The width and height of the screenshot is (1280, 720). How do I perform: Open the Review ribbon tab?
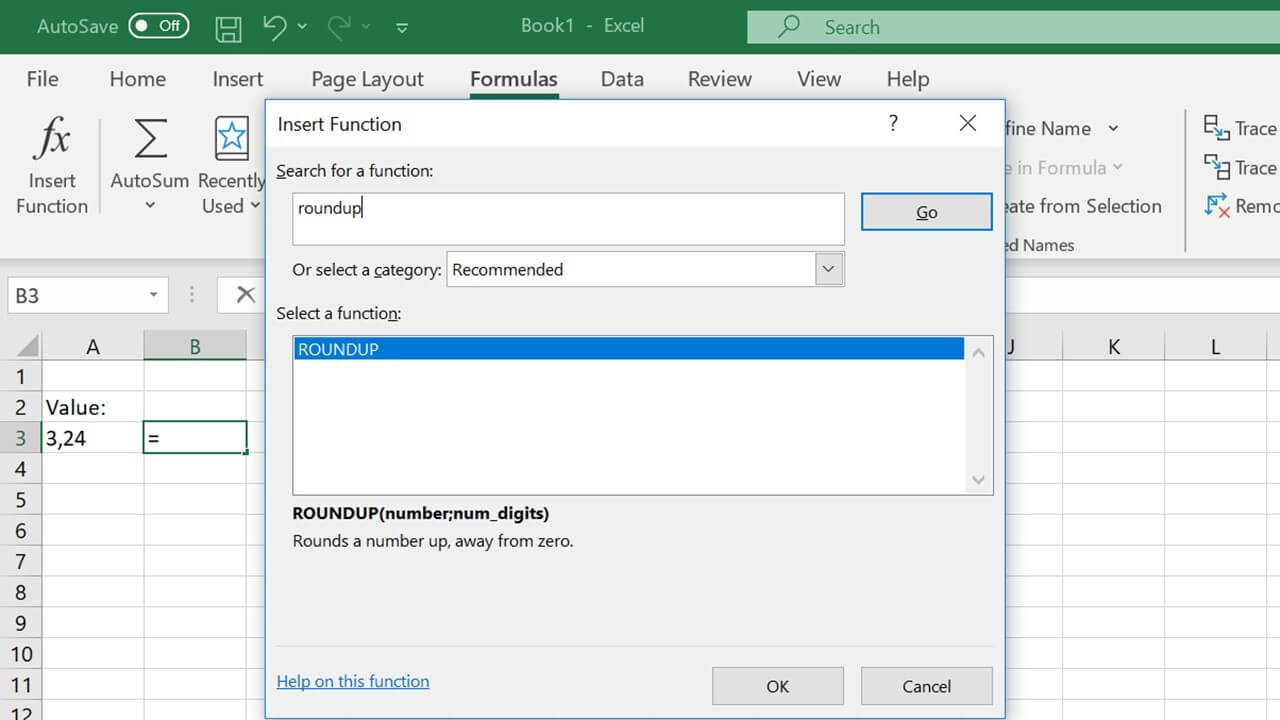[x=719, y=78]
